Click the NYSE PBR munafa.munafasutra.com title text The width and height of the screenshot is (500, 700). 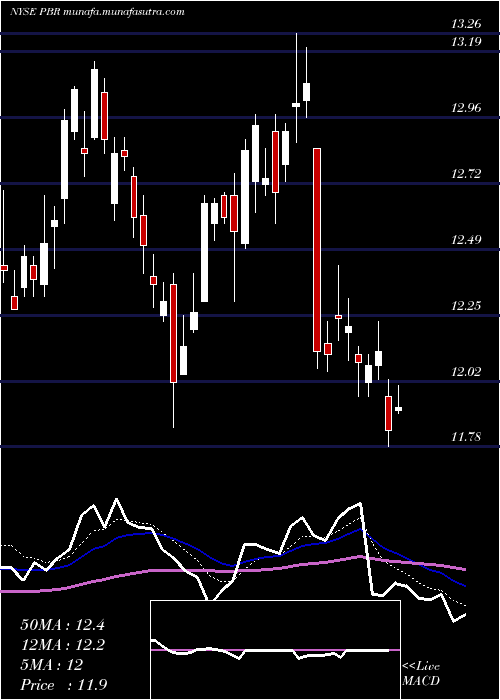tap(97, 12)
